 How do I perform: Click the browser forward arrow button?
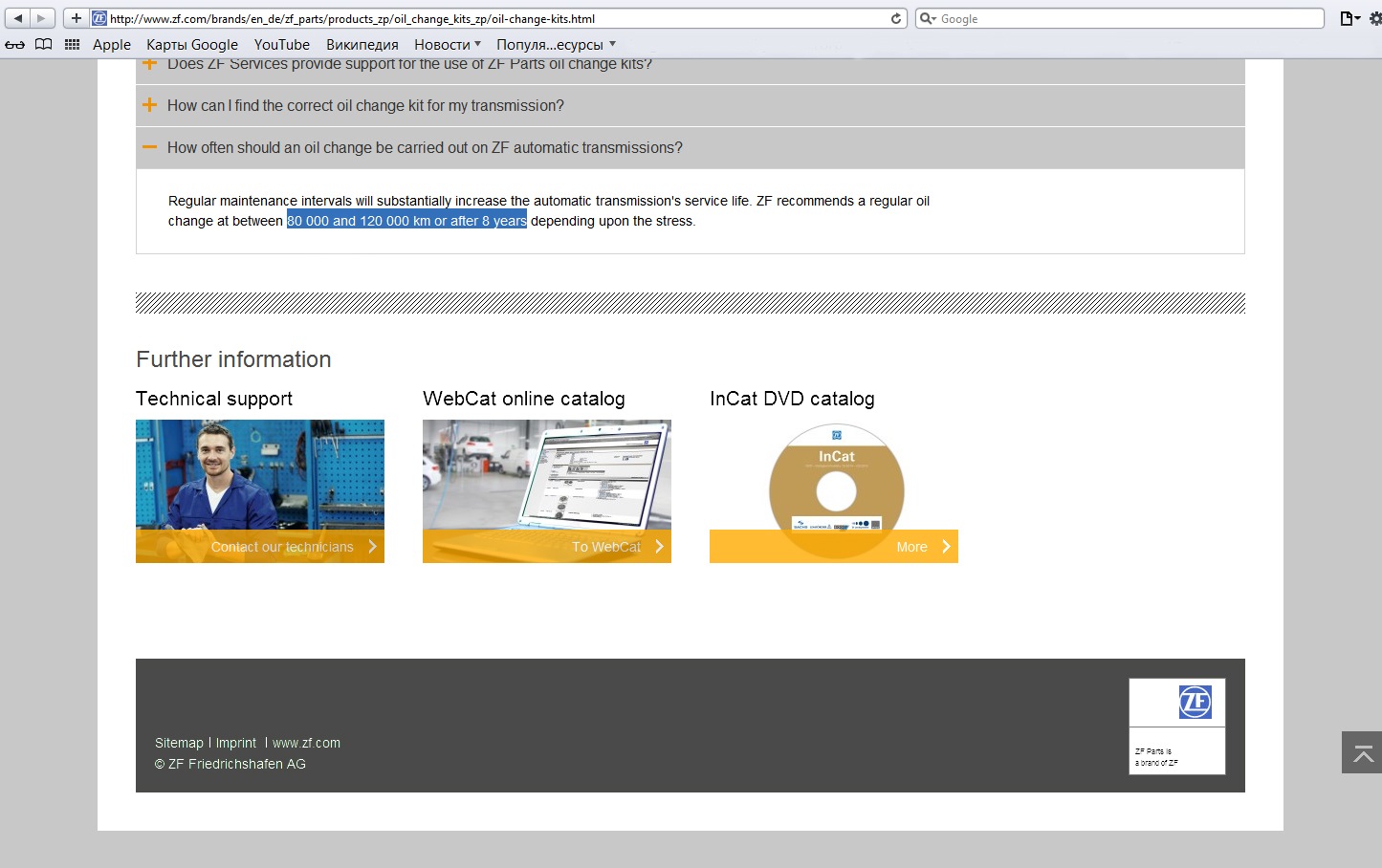42,18
